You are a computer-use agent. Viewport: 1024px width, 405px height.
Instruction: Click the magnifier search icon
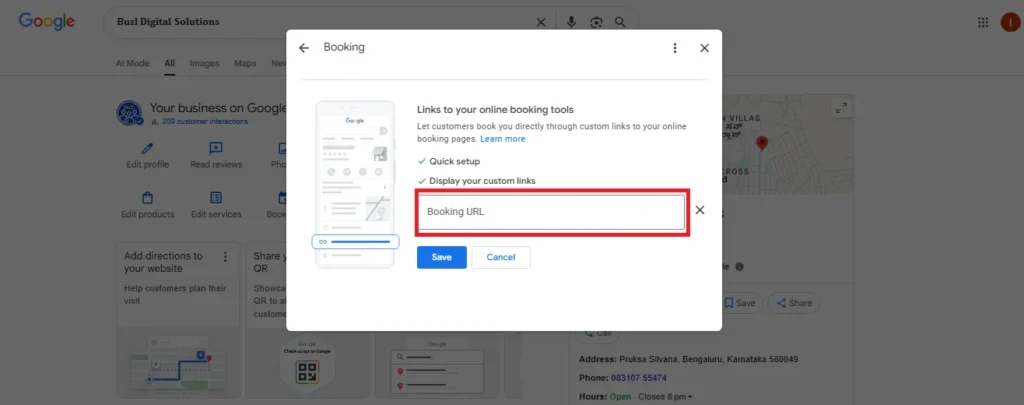coord(621,22)
